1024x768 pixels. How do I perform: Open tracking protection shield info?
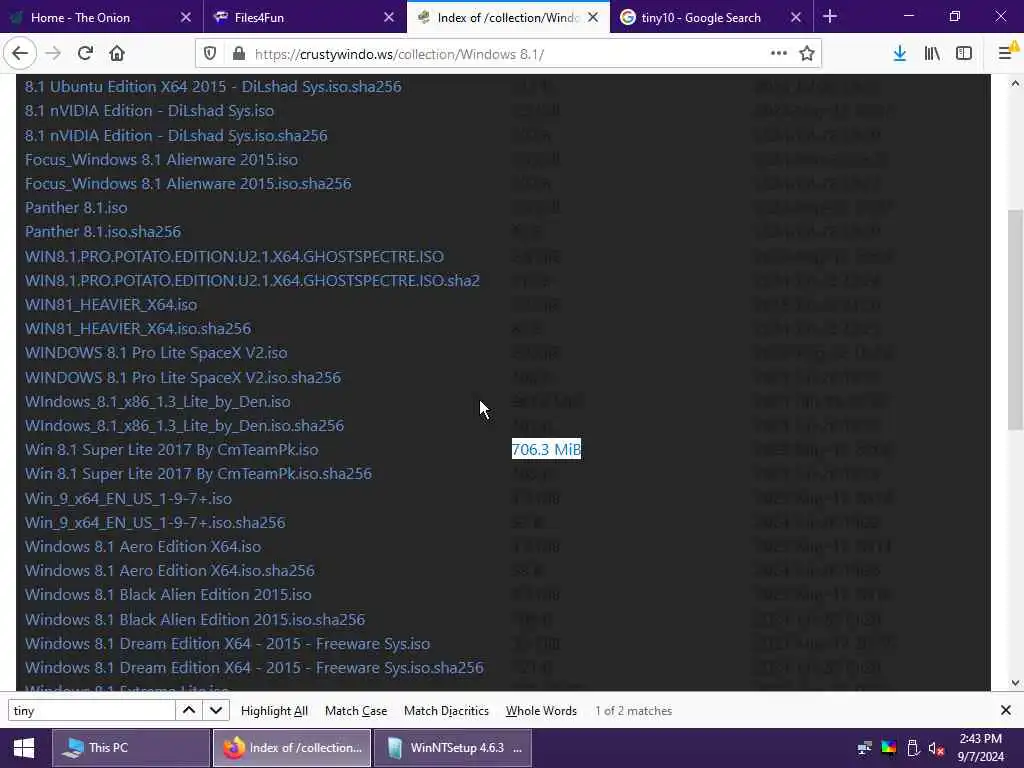pos(210,54)
